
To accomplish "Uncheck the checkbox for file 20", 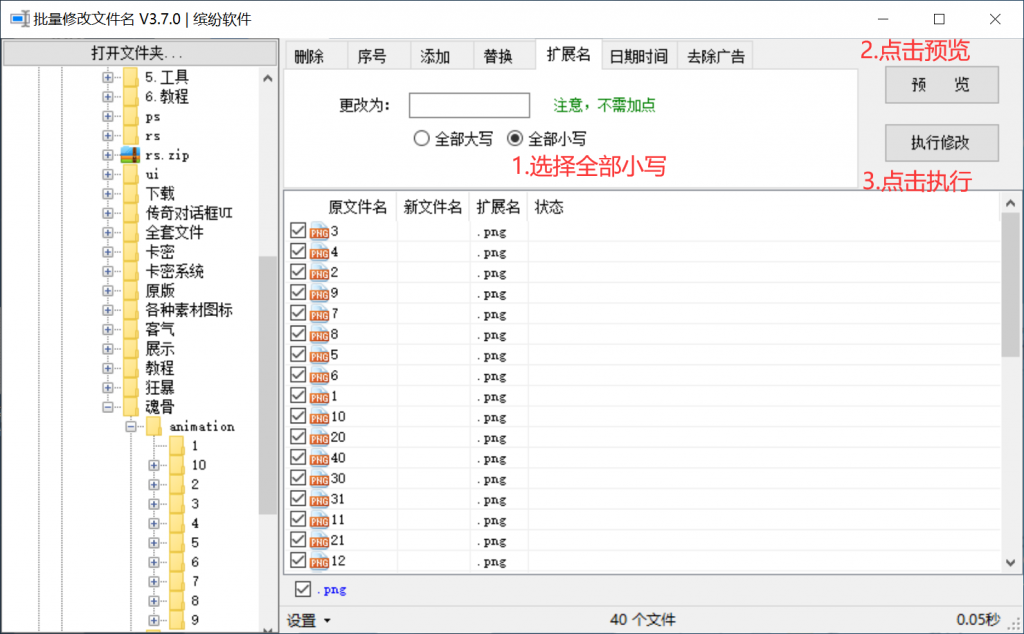I will coord(298,437).
